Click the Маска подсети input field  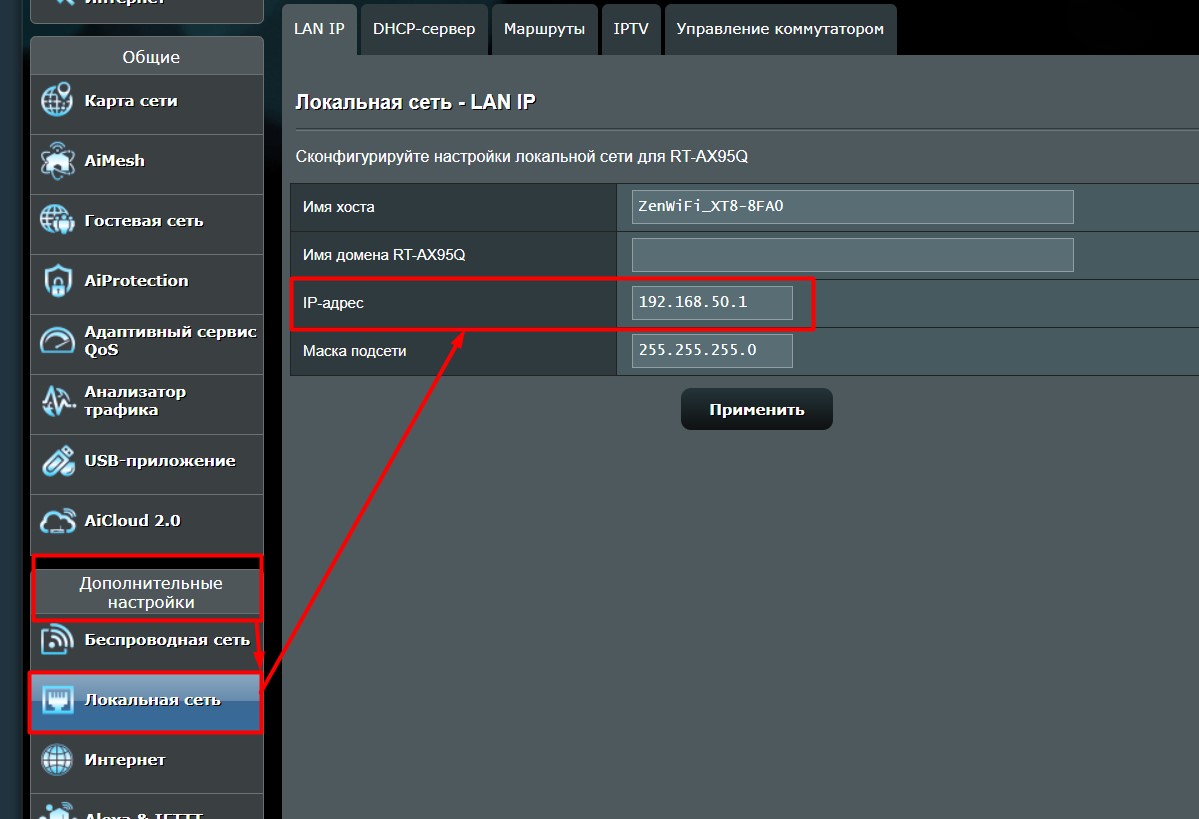(x=712, y=351)
